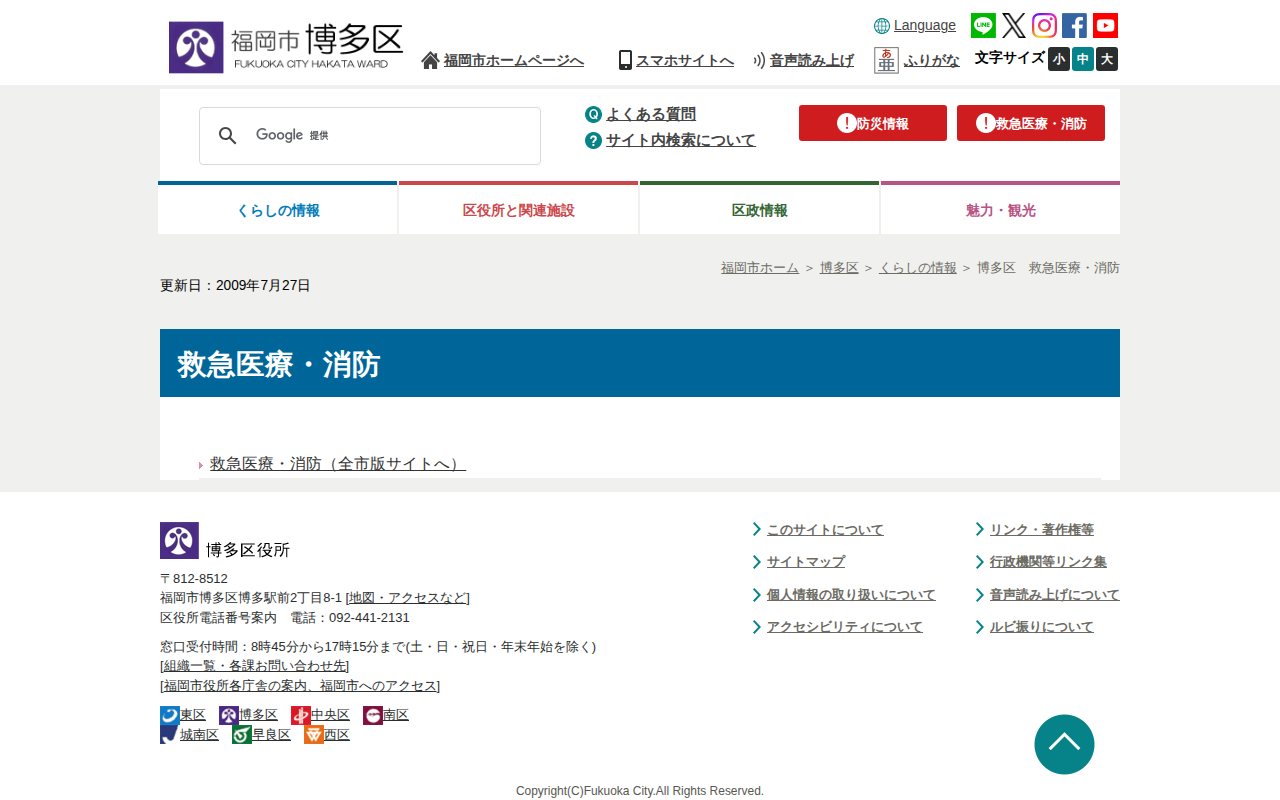Click the 救急医療・消防 red button

coord(1031,123)
